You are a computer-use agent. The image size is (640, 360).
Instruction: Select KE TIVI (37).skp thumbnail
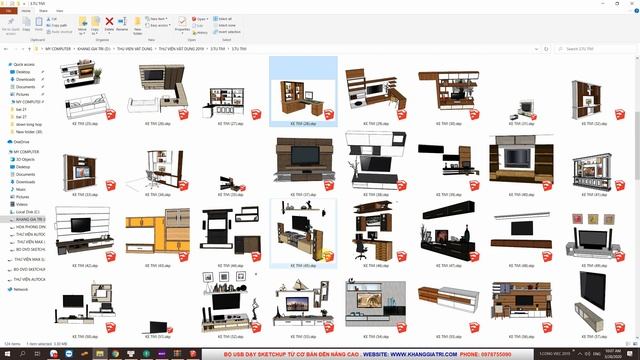[x=303, y=162]
